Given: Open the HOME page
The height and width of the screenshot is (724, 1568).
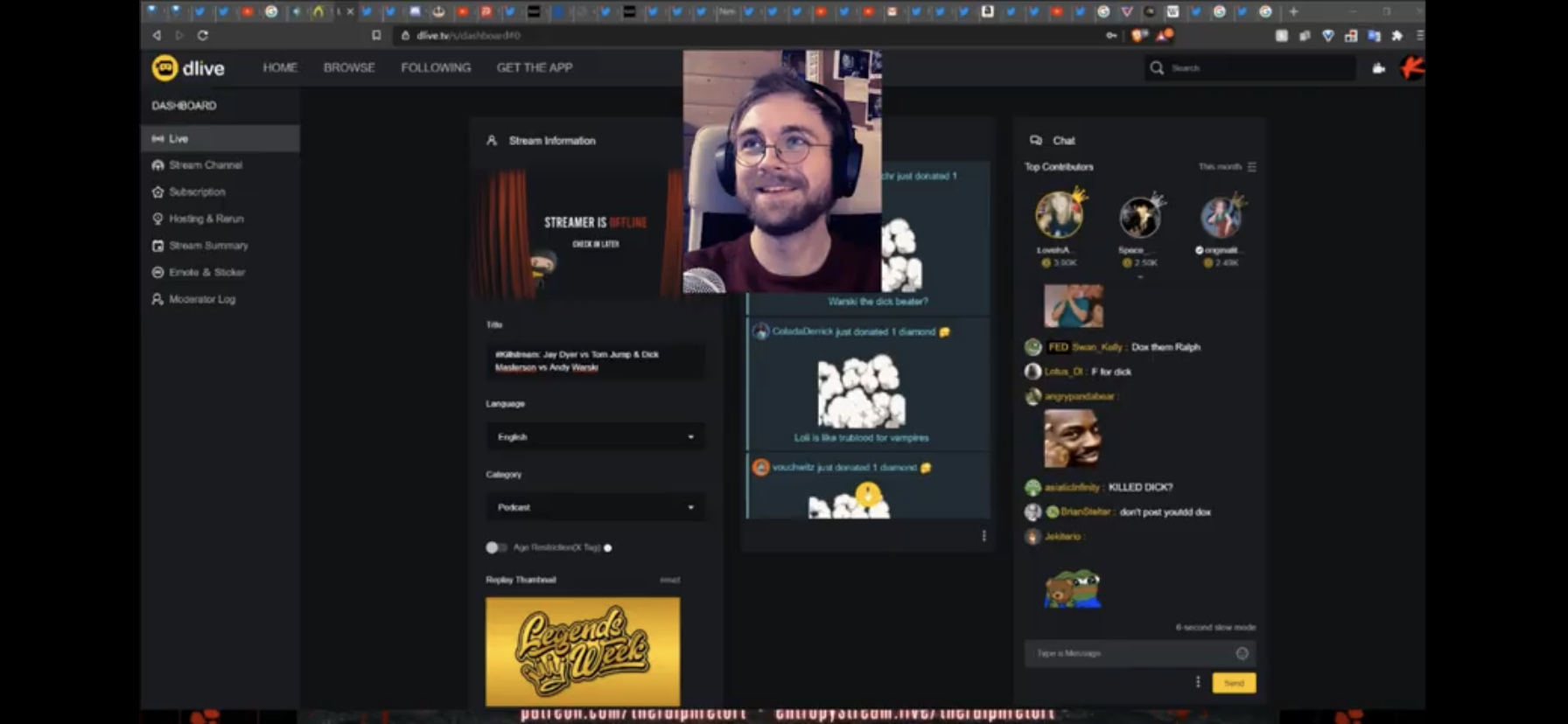Looking at the screenshot, I should click(x=280, y=67).
